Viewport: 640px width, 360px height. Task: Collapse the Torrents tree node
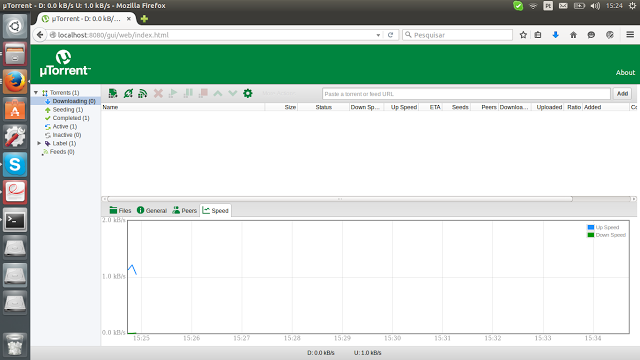(x=36, y=93)
